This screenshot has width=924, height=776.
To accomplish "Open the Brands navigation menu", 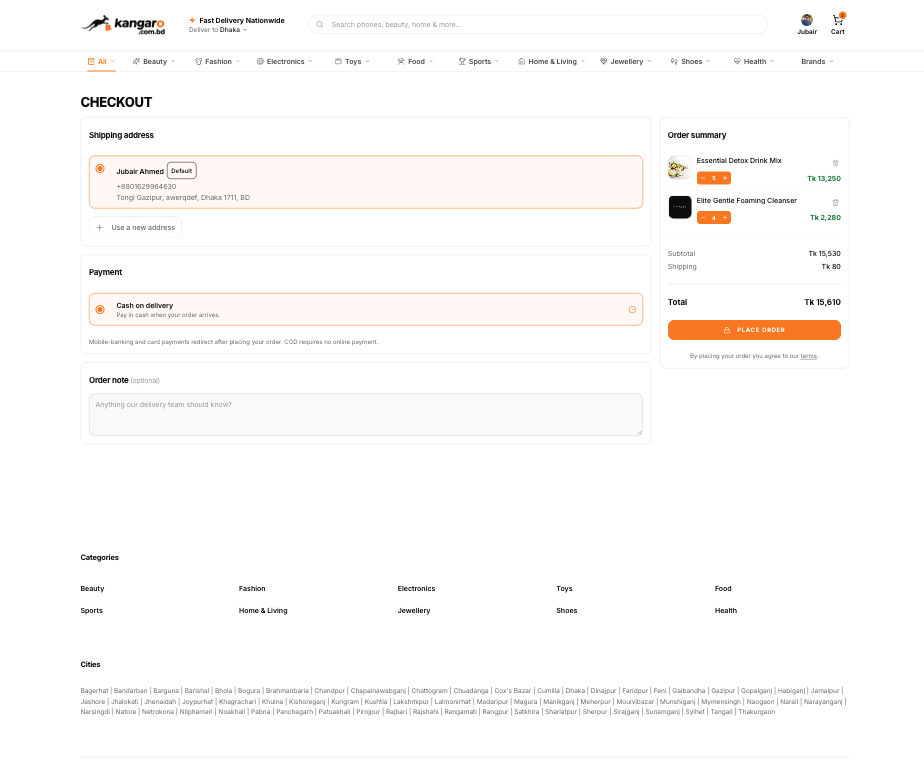I will click(817, 61).
